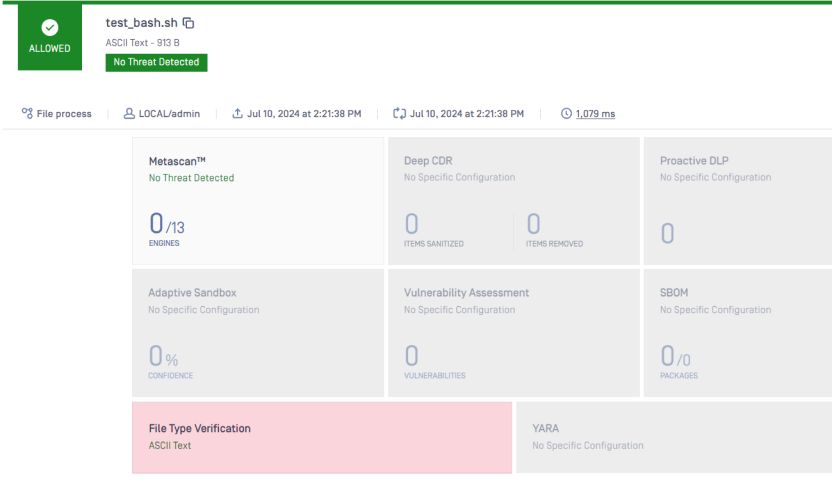Click the ITEMS SANITIZED count
This screenshot has height=490, width=832.
(412, 224)
